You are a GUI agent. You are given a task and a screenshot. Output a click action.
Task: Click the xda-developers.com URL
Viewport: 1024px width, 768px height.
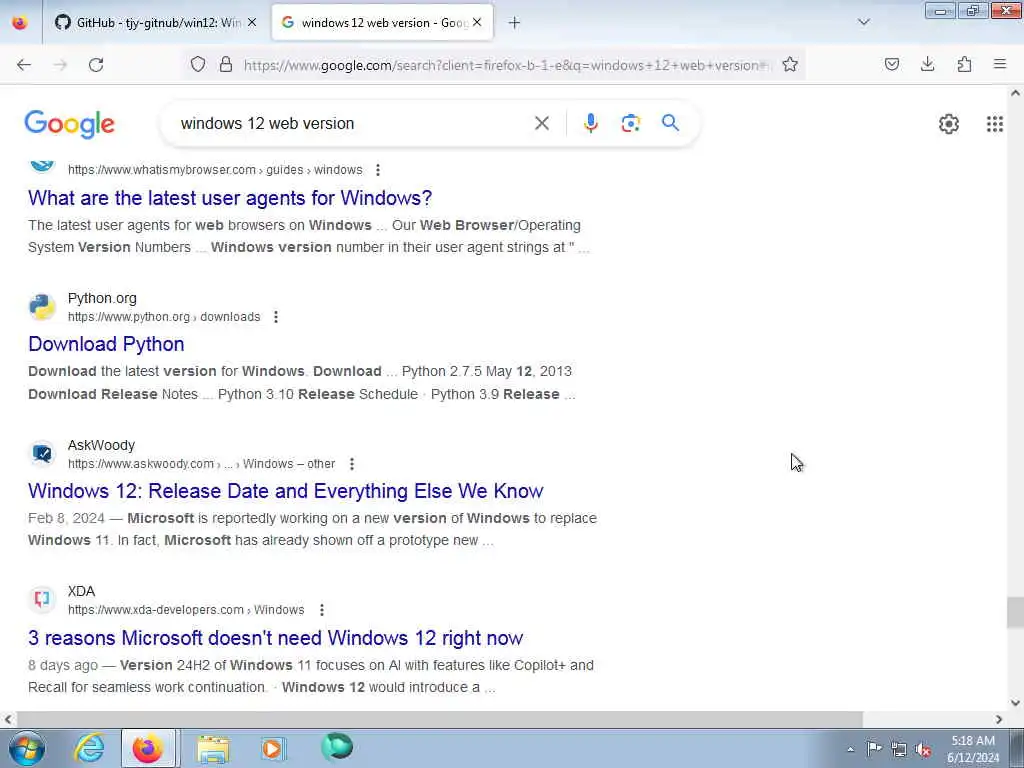pos(186,610)
